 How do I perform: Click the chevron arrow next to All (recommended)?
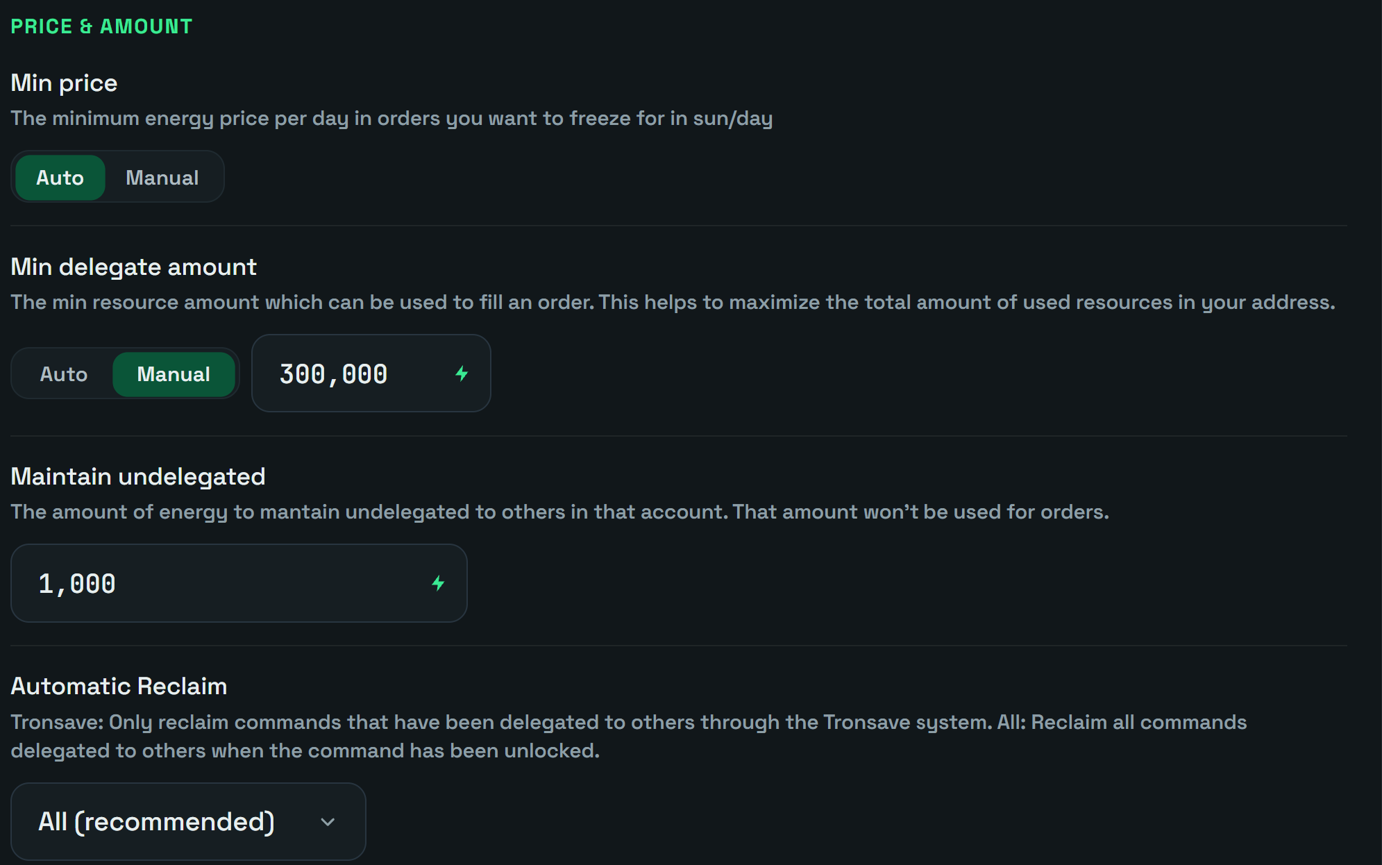click(327, 822)
